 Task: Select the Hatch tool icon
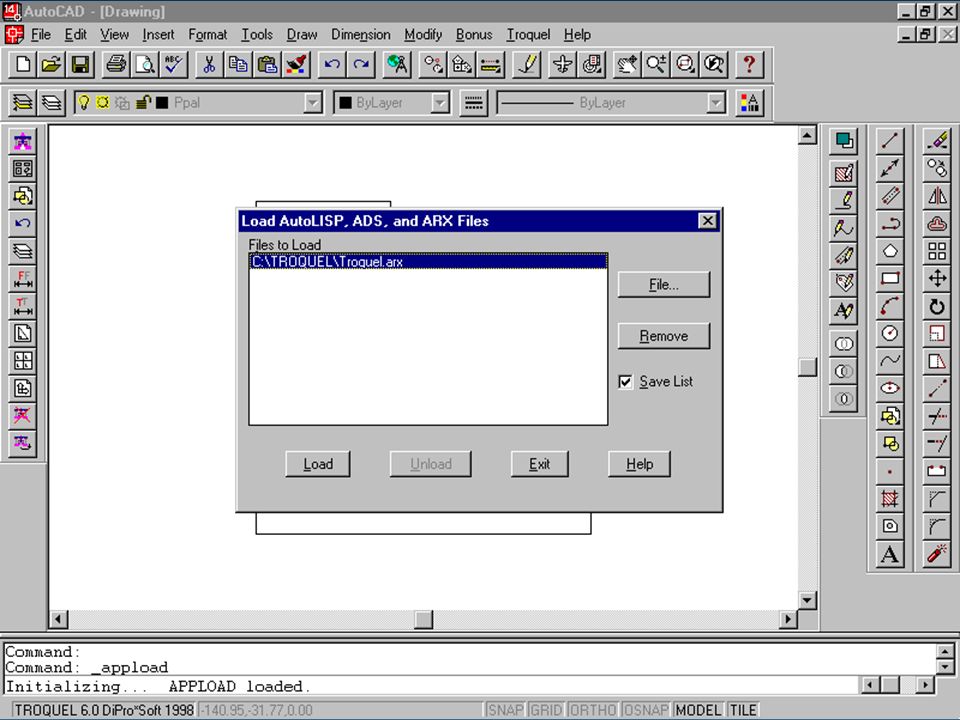890,498
